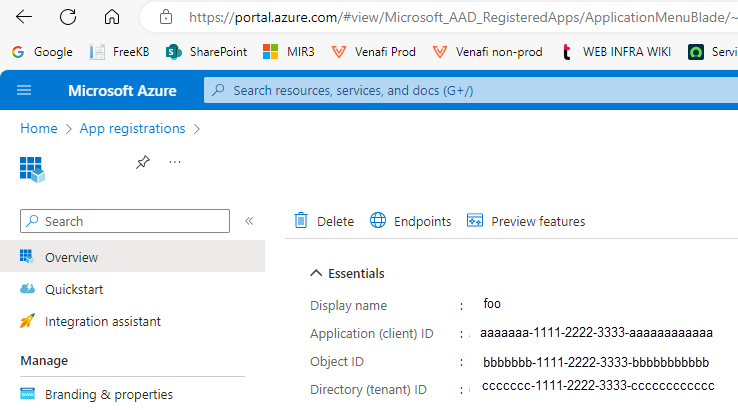Open SharePoint bookmark
The width and height of the screenshot is (738, 410).
coord(206,52)
